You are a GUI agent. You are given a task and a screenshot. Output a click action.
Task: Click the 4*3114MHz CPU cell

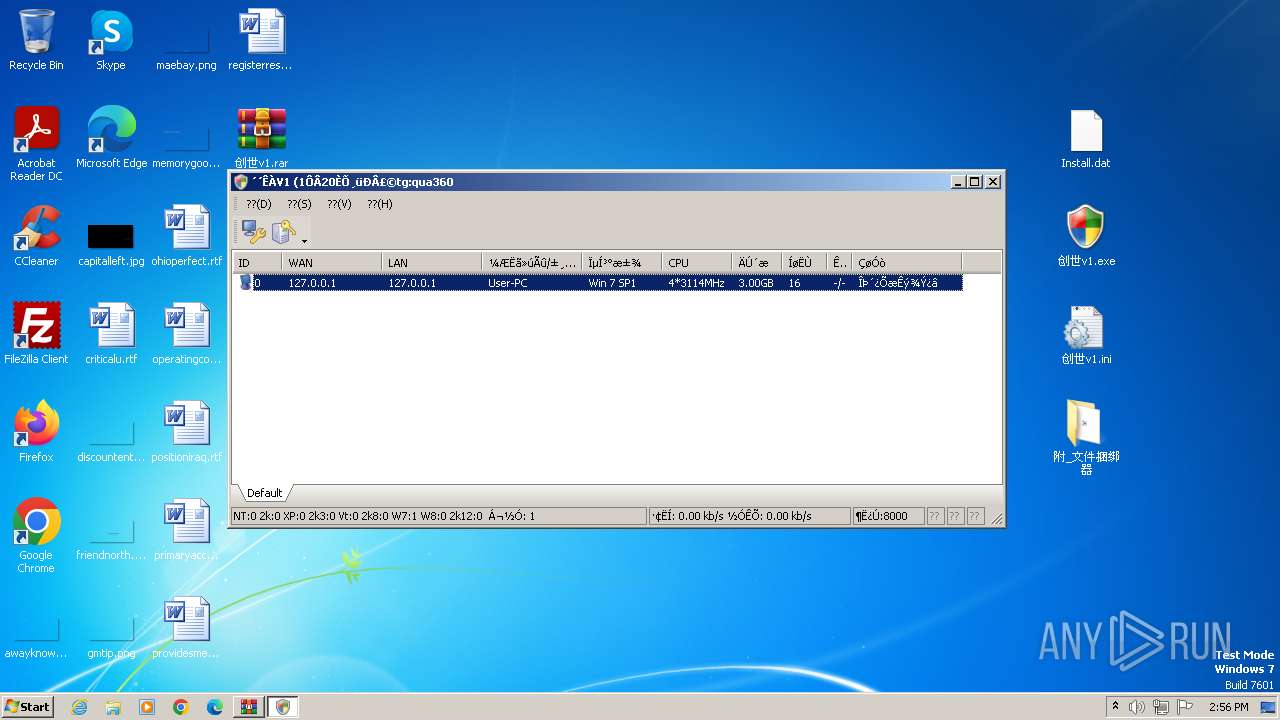point(696,283)
